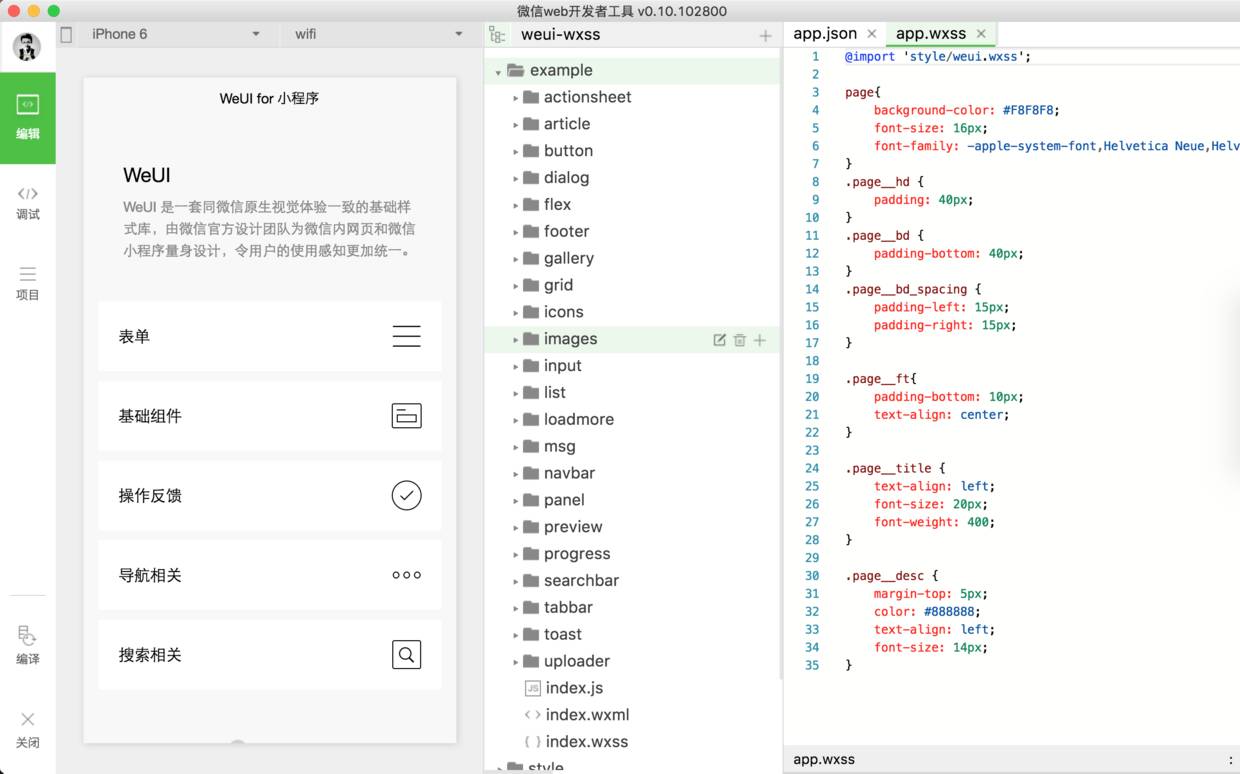Open the 导航相关 list item
Screen dimensions: 1240x774
[270, 575]
